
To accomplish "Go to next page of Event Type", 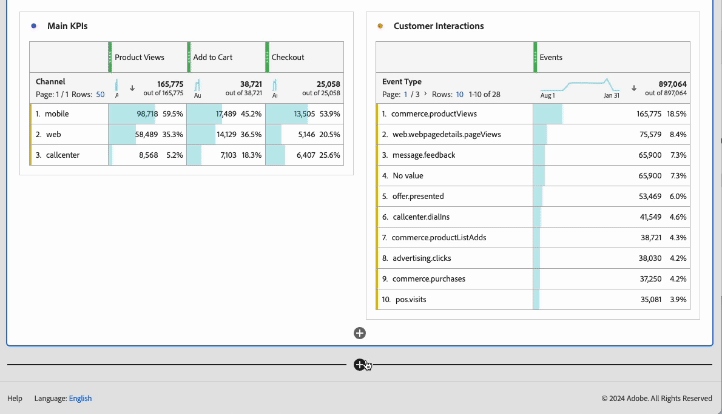I will (x=425, y=93).
